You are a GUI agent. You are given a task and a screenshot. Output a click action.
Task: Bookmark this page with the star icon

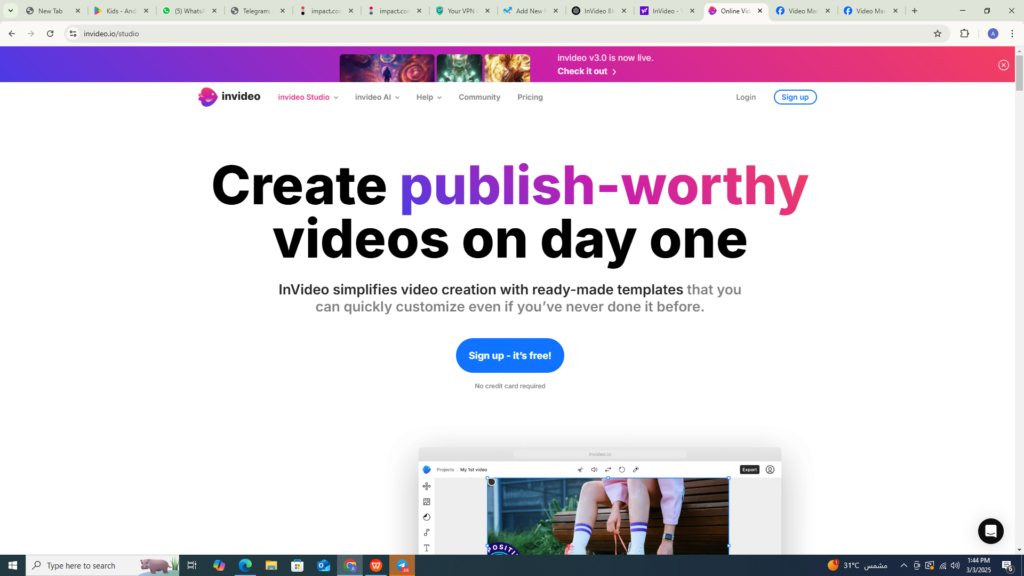[937, 33]
